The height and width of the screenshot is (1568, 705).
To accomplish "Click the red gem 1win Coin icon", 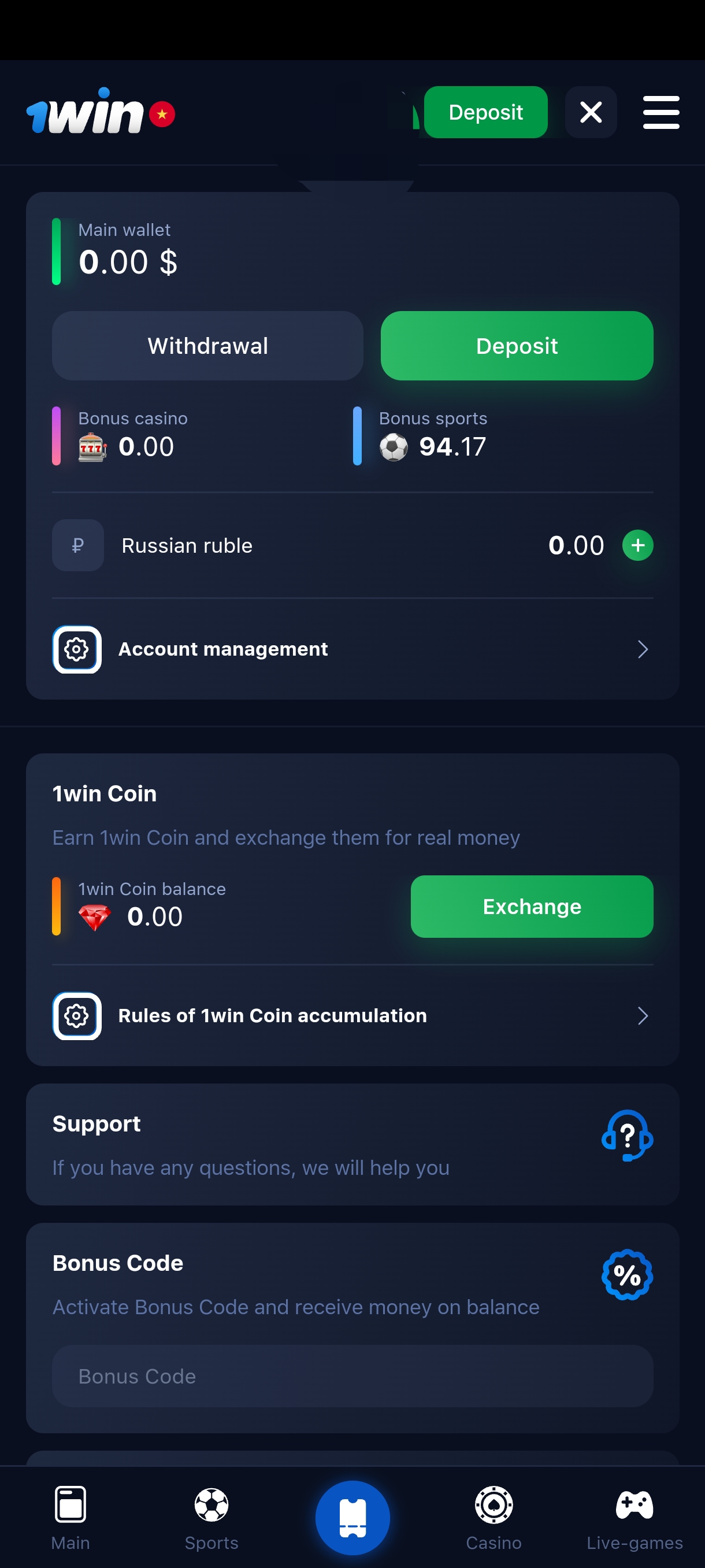I will [x=95, y=918].
